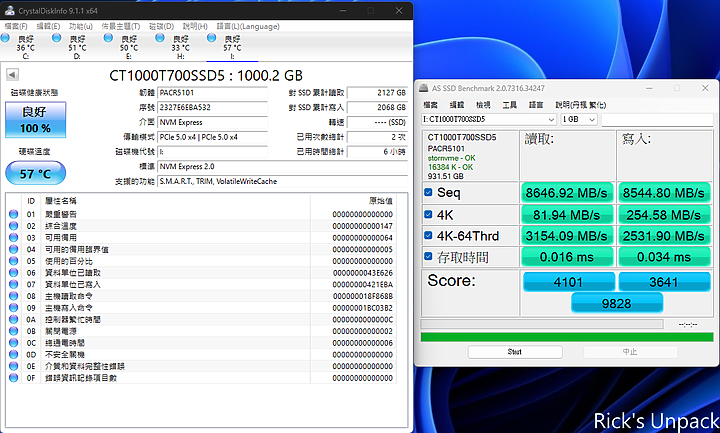Open 檔案(F) menu in CrystalDiskInfo

(16, 26)
